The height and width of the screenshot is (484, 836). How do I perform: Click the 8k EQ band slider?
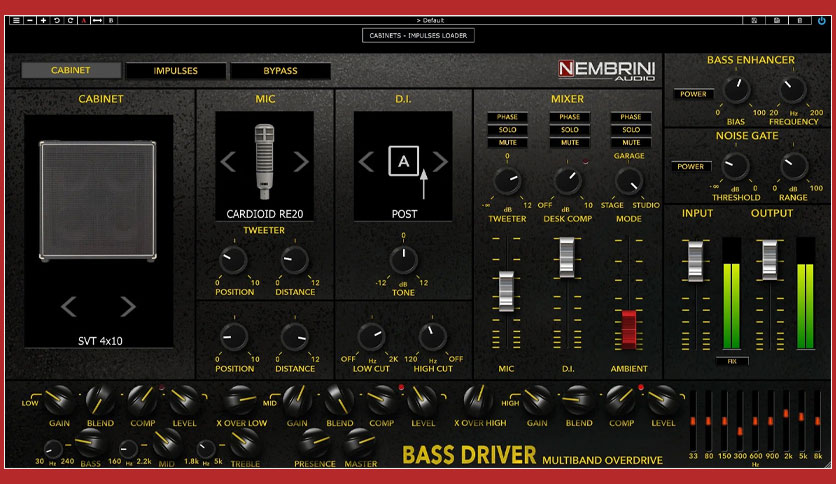tap(817, 421)
